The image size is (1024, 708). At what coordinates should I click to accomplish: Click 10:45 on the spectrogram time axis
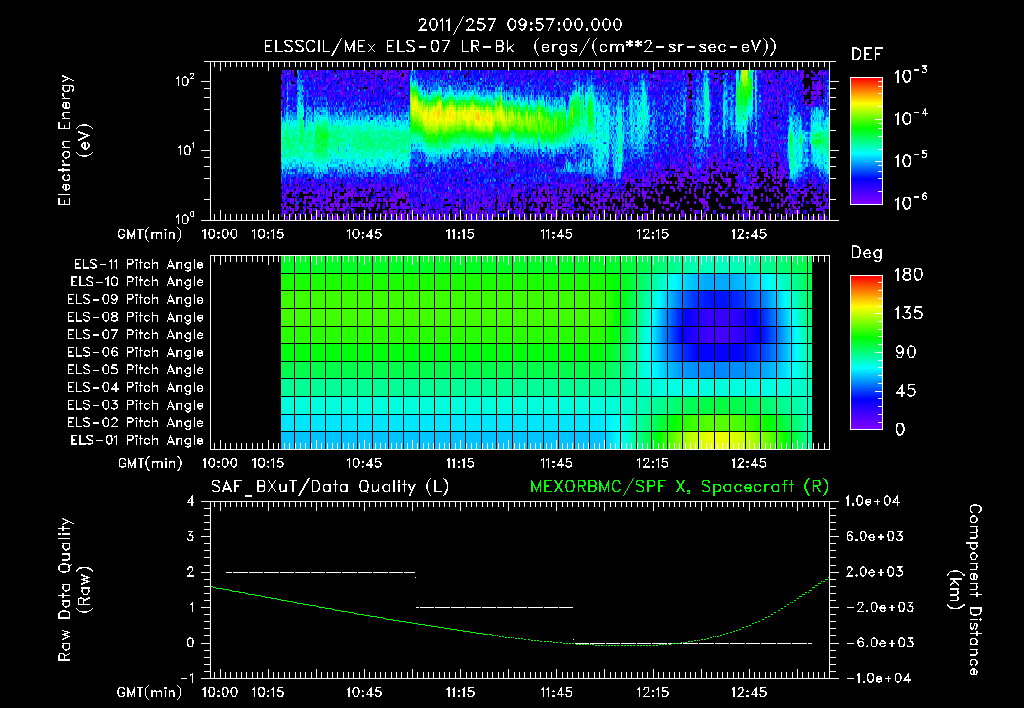[364, 234]
